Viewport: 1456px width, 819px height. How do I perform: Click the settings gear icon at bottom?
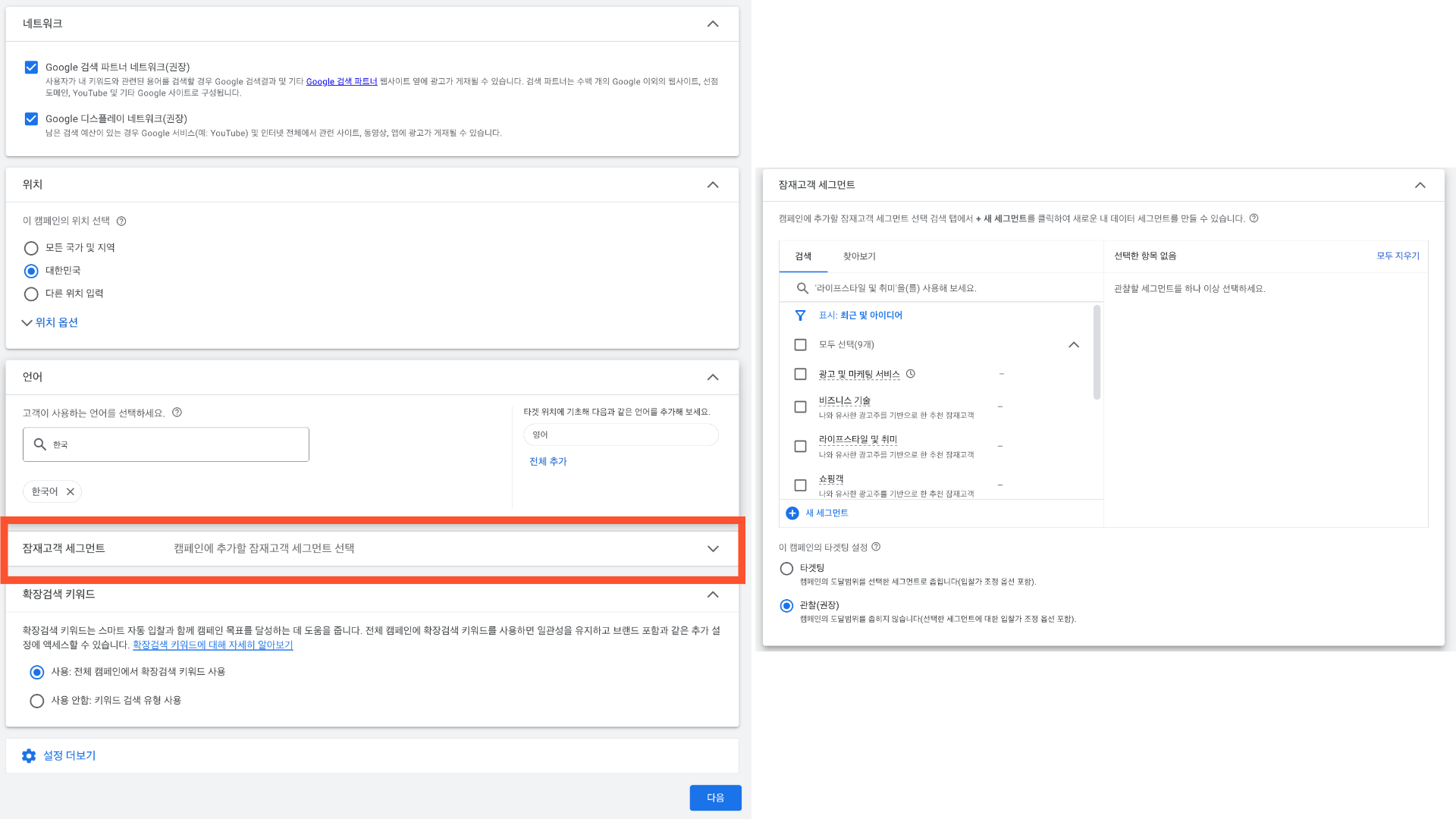29,756
